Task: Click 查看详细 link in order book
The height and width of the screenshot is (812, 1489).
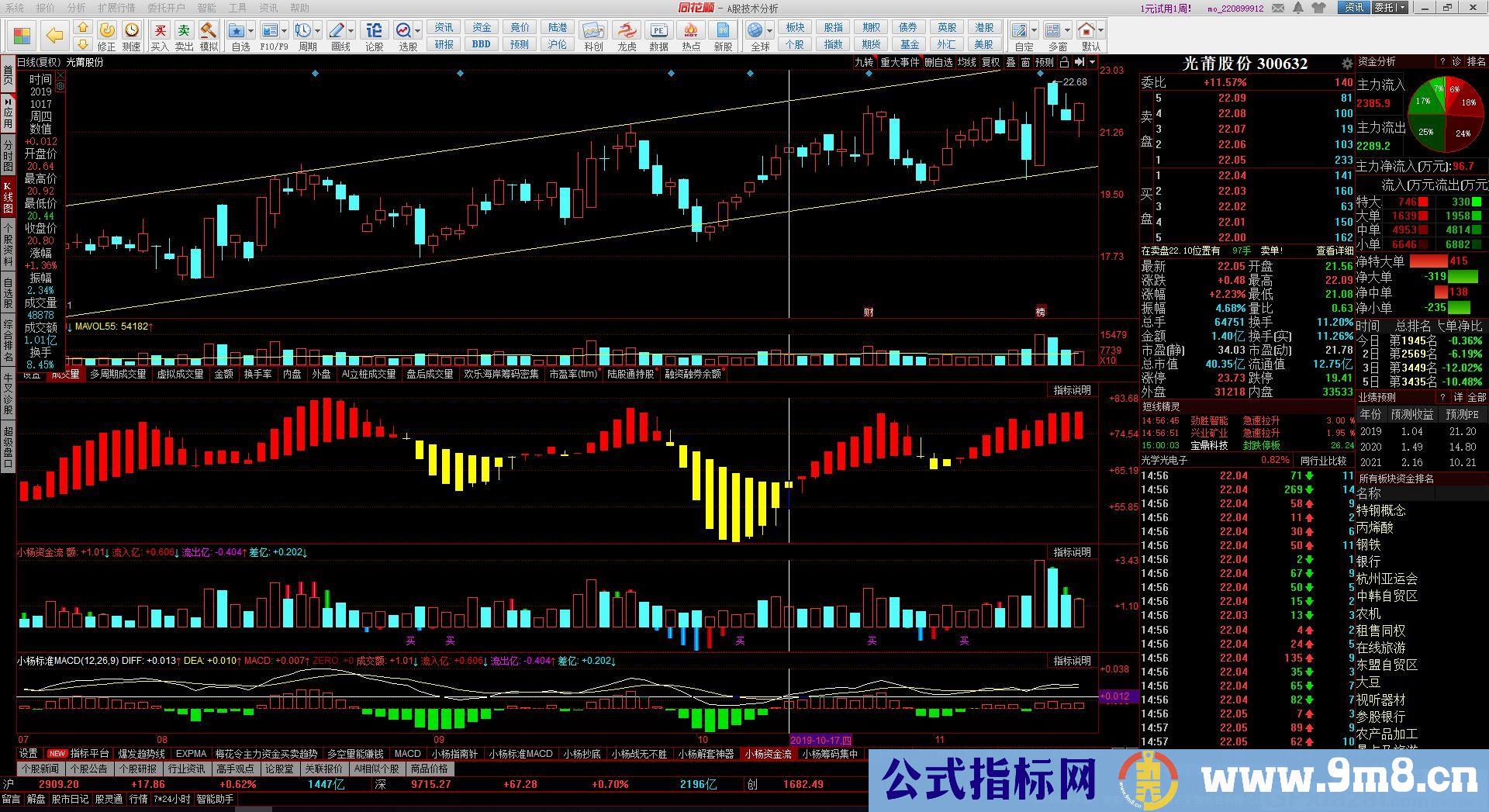Action: (x=1334, y=251)
